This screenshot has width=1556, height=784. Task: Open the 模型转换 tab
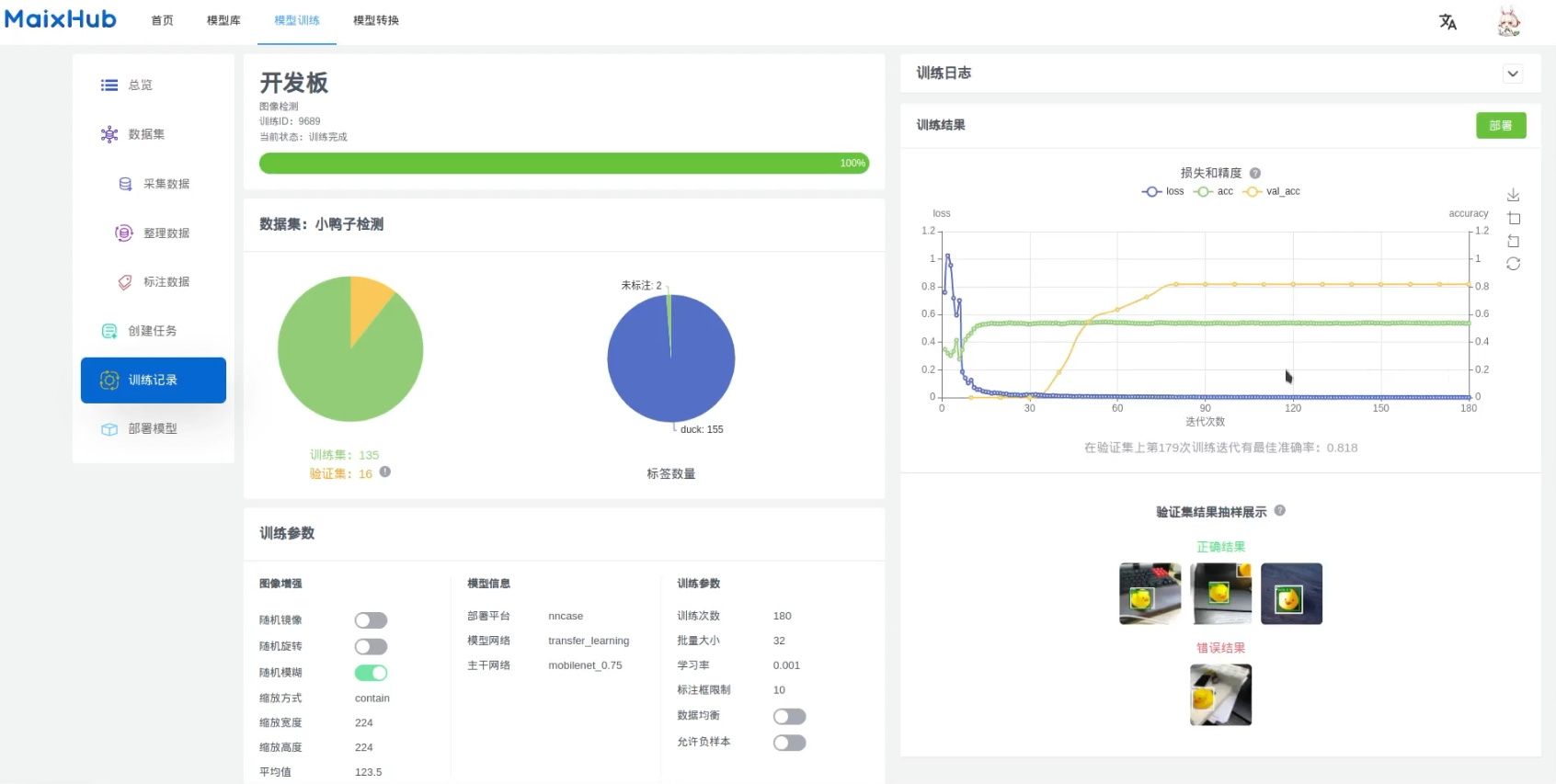point(376,20)
